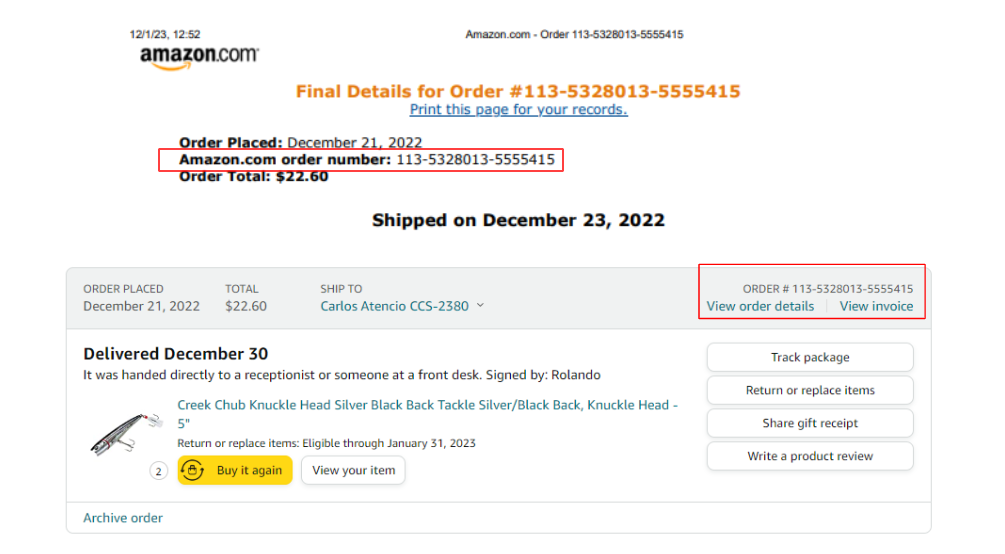This screenshot has width=1005, height=554.
Task: Click the orange Final Details order heading
Action: 518,91
